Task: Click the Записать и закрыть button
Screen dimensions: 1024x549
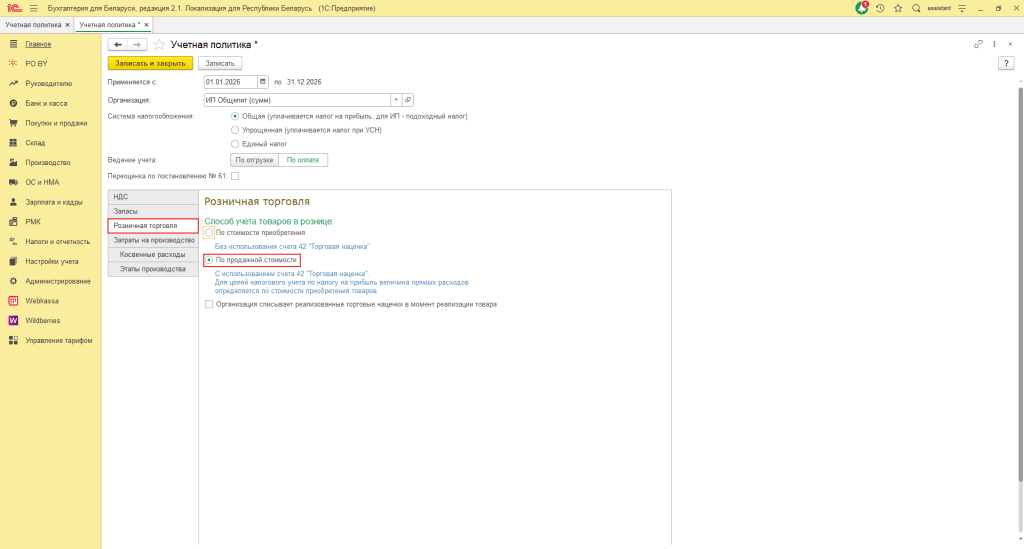Action: pyautogui.click(x=149, y=63)
